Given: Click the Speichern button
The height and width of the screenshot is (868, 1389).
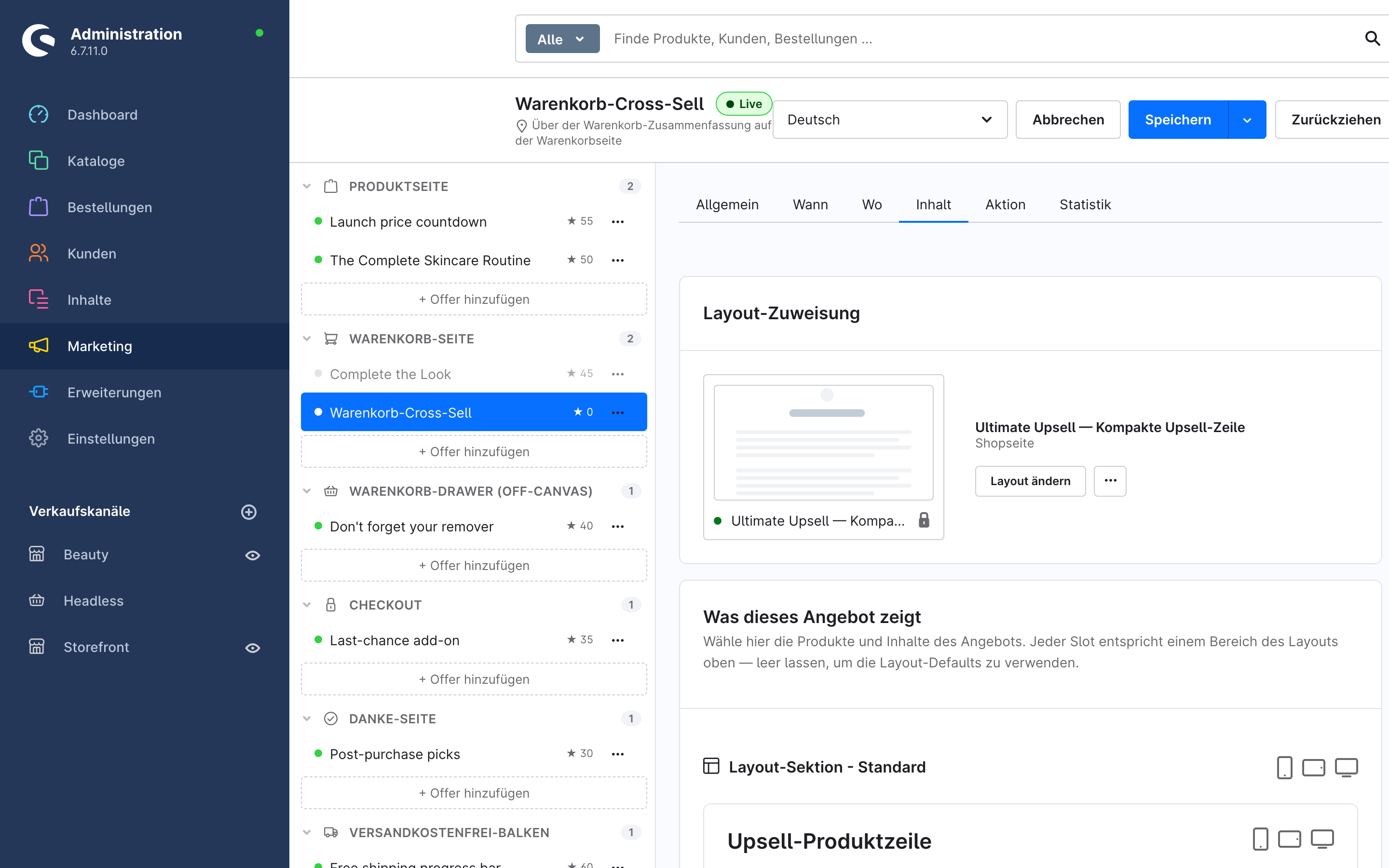Looking at the screenshot, I should tap(1178, 120).
